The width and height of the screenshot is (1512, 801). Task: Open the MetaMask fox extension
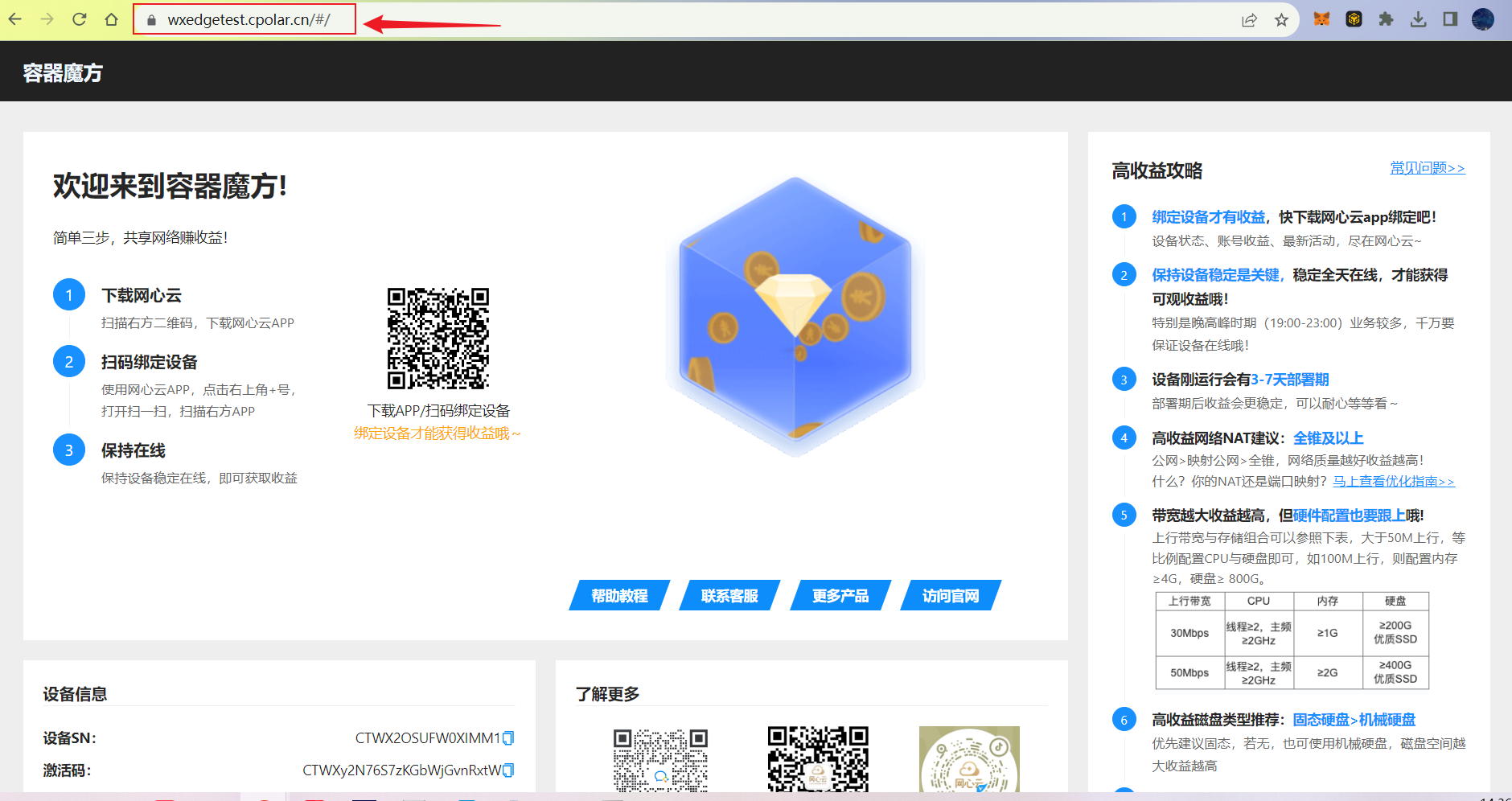pyautogui.click(x=1321, y=19)
